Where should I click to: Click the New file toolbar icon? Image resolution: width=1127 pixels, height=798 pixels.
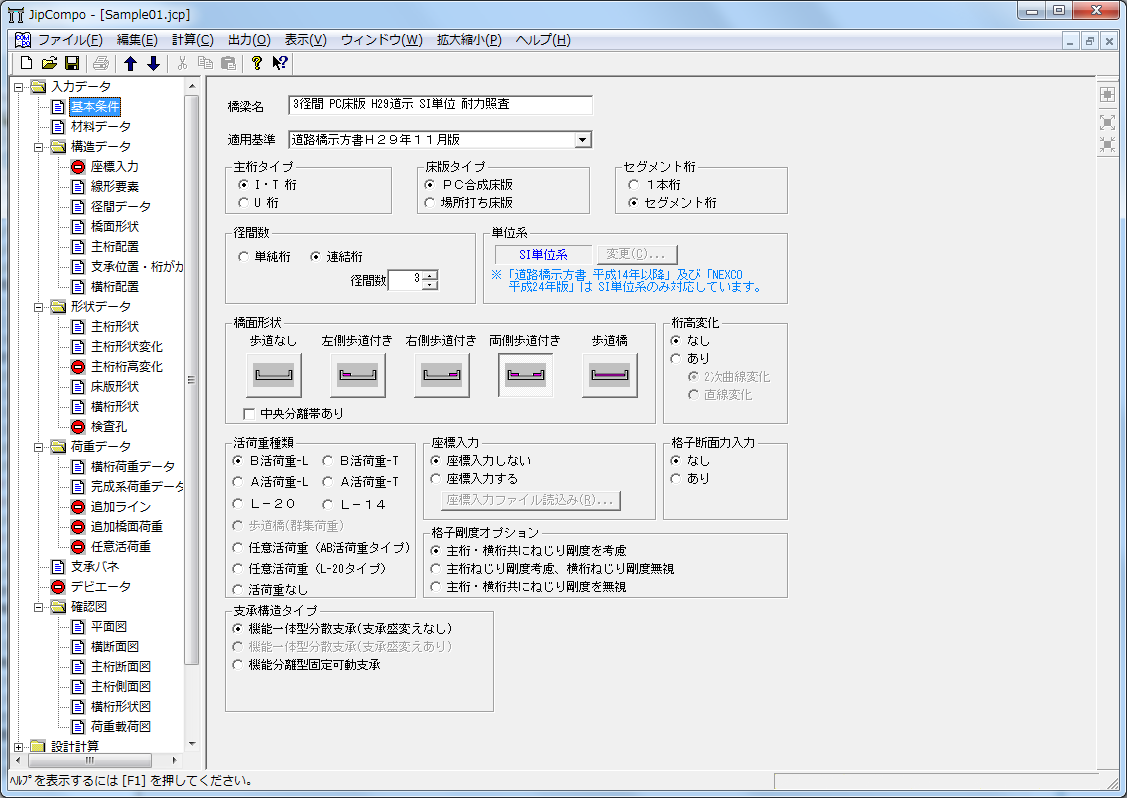pos(28,64)
